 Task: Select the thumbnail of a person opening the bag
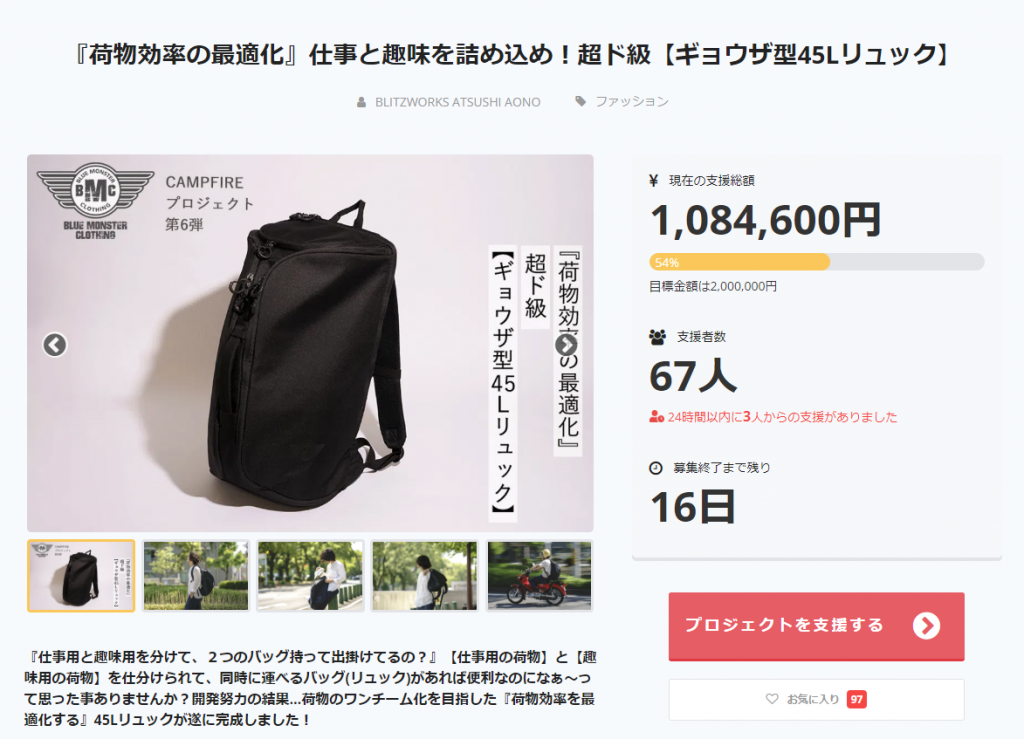click(310, 576)
